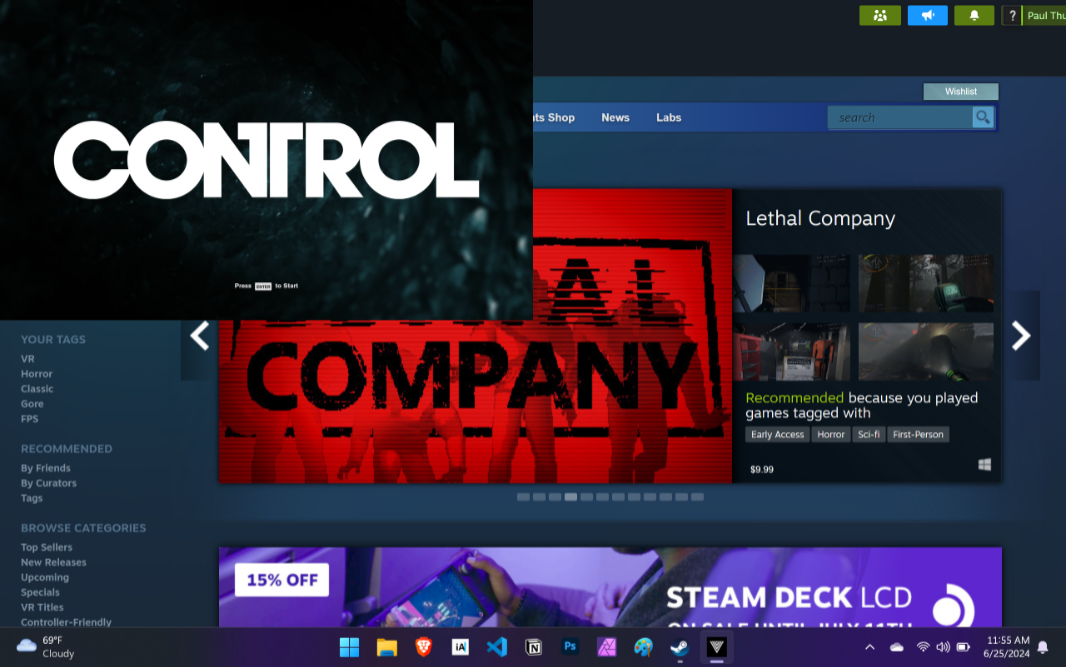
Task: Show next carousel item arrow
Action: [x=1021, y=336]
